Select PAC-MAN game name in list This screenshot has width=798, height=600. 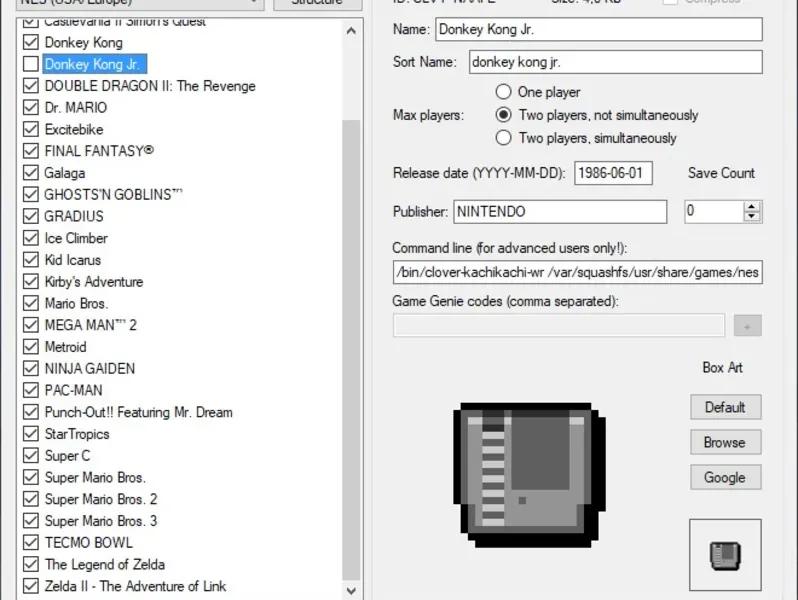click(74, 390)
